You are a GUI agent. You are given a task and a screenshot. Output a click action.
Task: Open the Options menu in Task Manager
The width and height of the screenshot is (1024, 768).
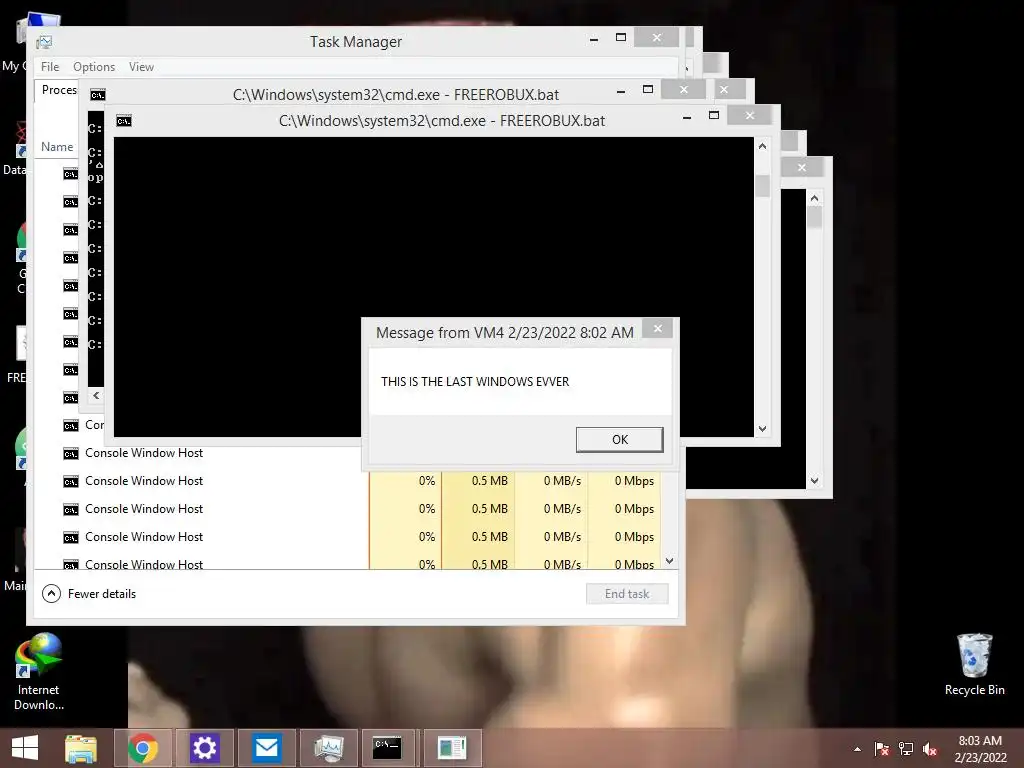94,67
